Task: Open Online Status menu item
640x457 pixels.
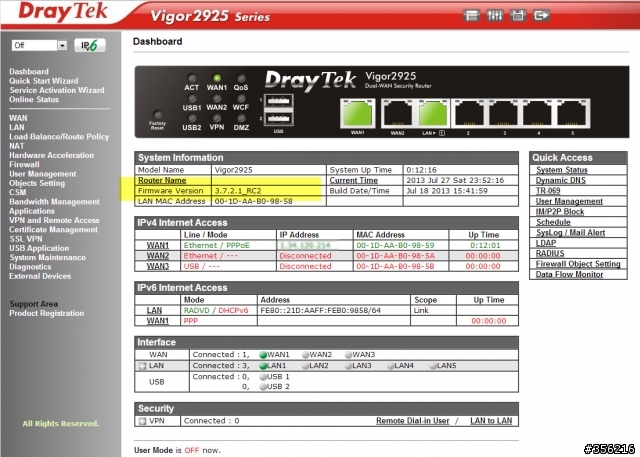Action: coord(34,100)
